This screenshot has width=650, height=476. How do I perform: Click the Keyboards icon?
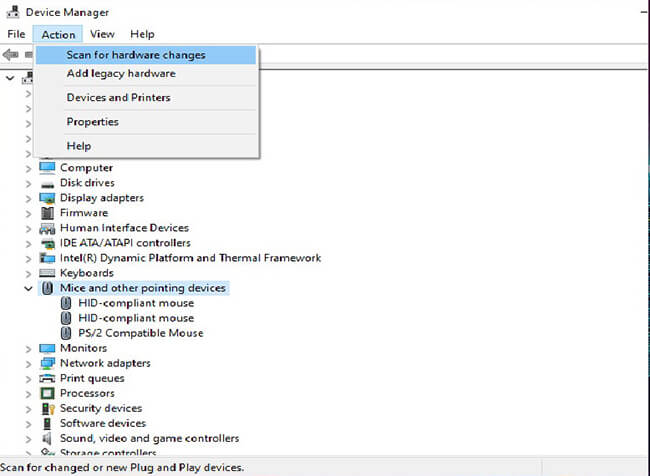[x=47, y=273]
